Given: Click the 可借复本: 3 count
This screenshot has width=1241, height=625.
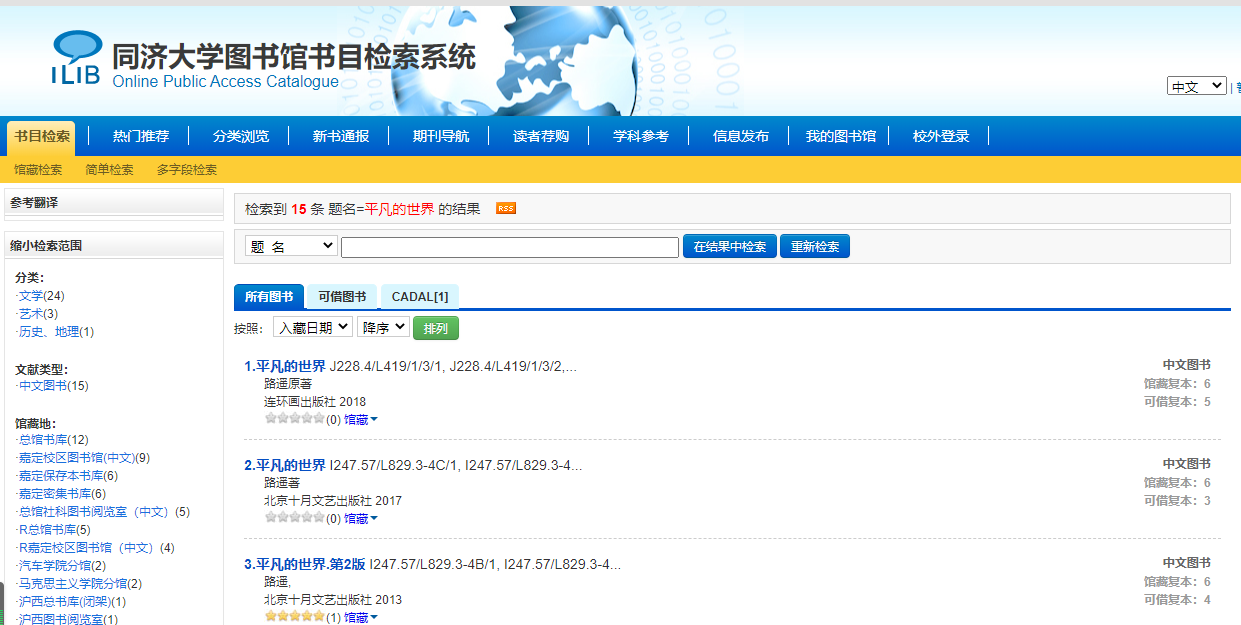Looking at the screenshot, I should tap(1177, 501).
